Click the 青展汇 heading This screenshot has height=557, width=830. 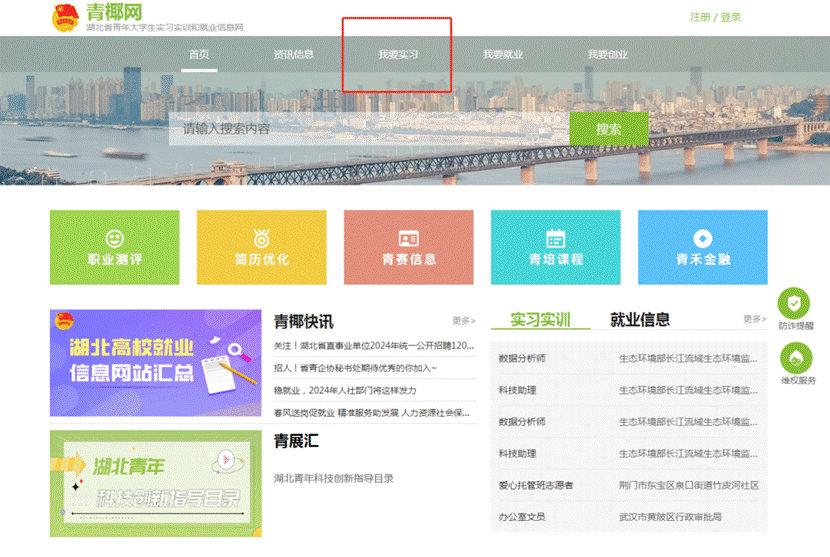pyautogui.click(x=296, y=441)
